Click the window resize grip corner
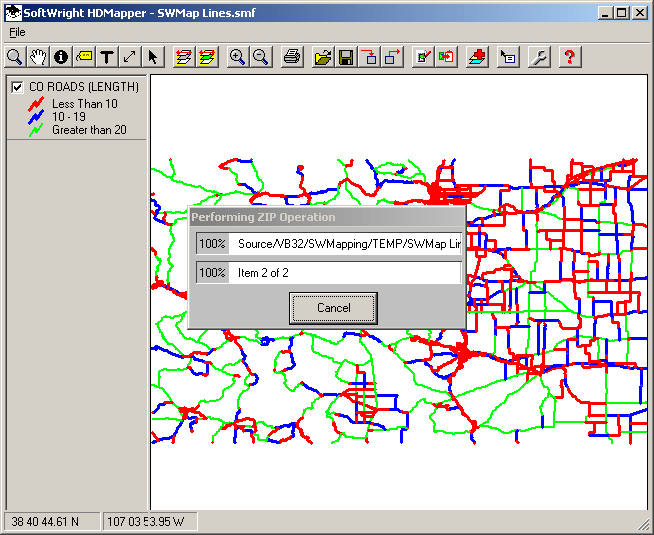This screenshot has height=535, width=654. point(644,525)
